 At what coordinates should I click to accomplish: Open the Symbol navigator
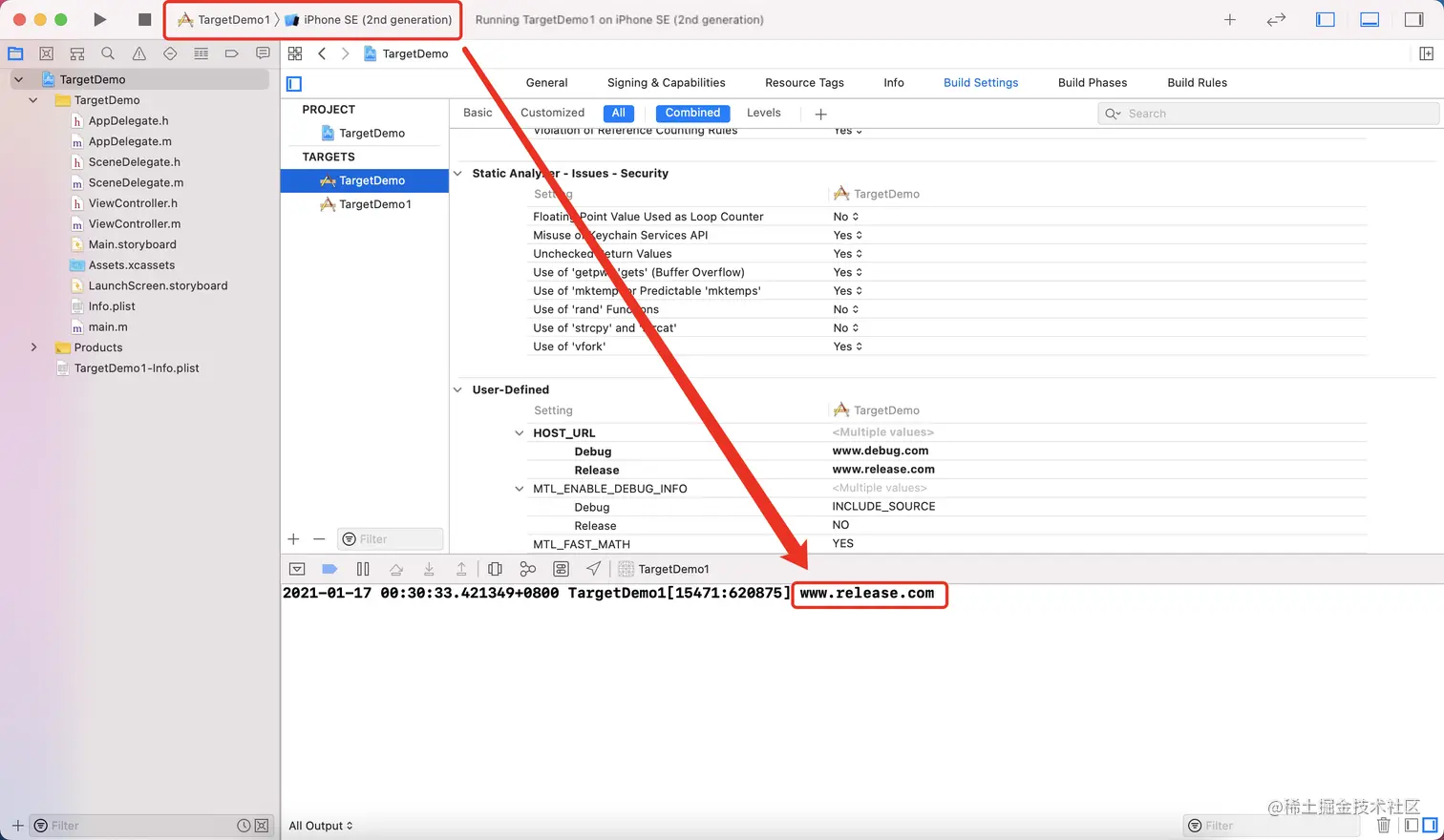tap(77, 53)
